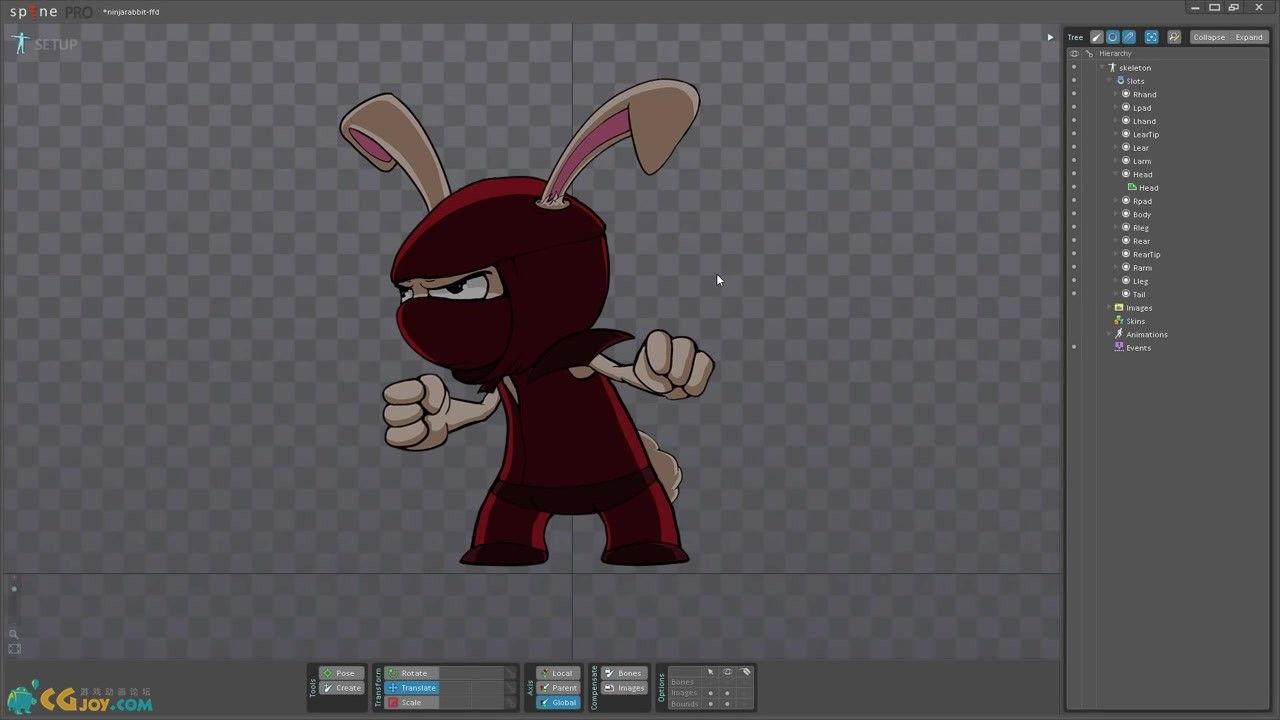Select the Head mesh attachment icon

click(x=1132, y=187)
